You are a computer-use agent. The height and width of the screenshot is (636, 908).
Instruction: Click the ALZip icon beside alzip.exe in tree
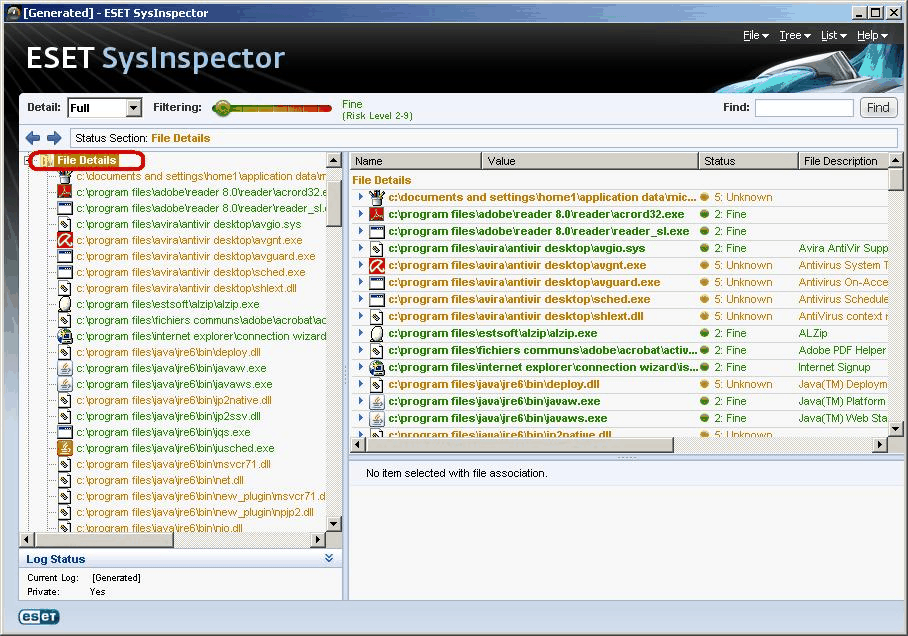(65, 304)
